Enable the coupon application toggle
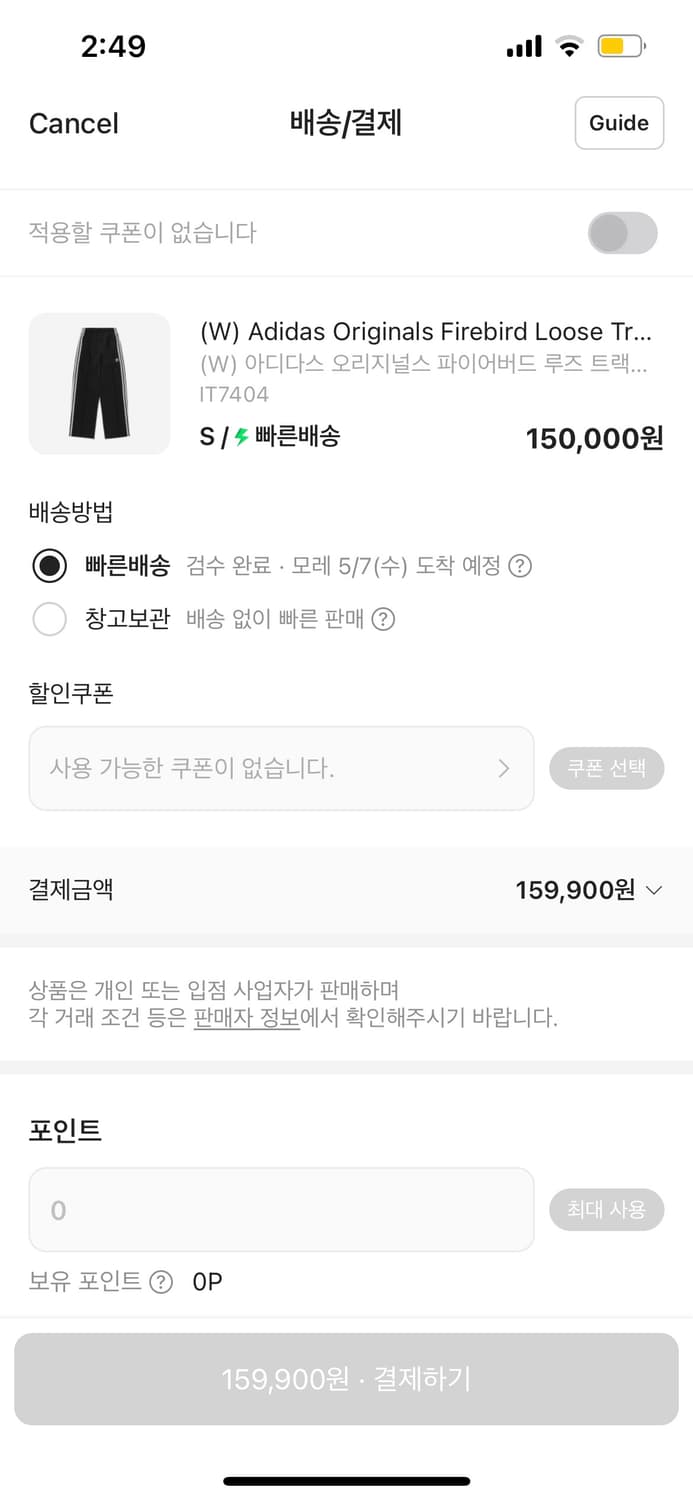 (622, 231)
